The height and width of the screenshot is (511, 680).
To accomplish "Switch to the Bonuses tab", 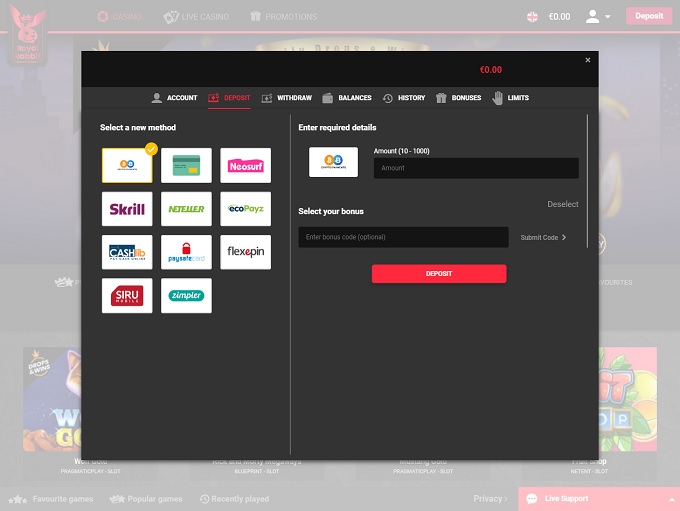I will click(458, 98).
